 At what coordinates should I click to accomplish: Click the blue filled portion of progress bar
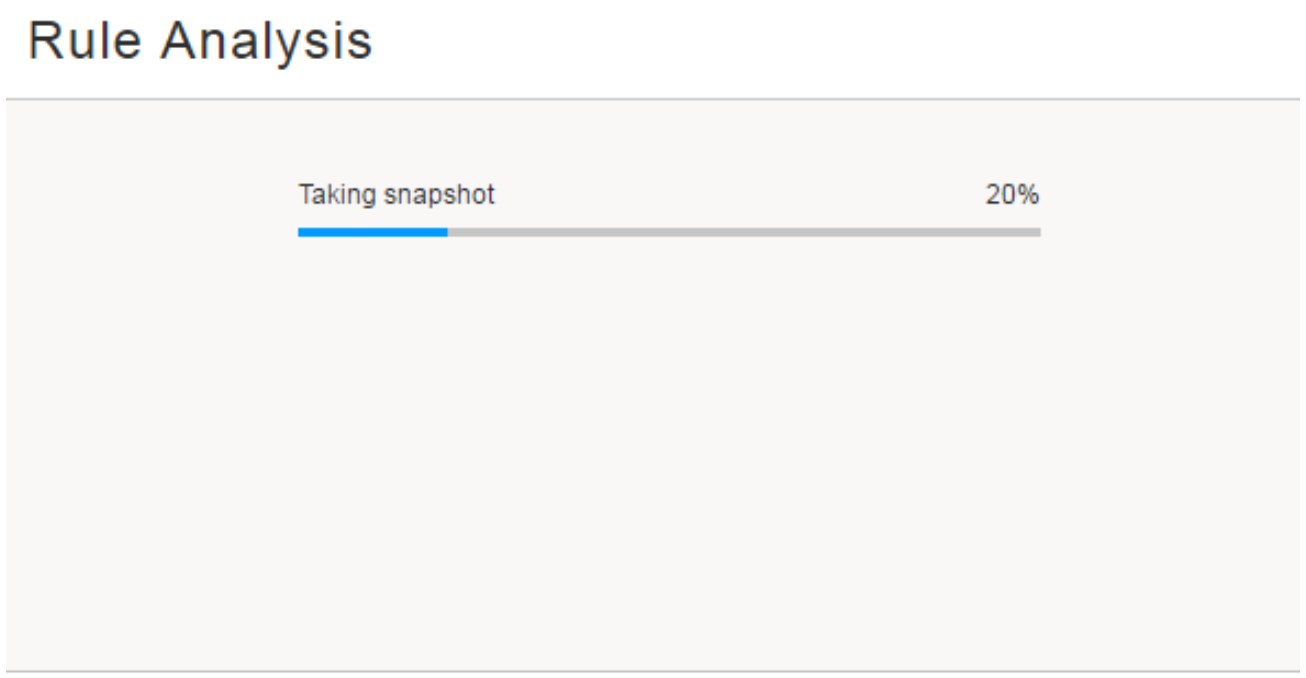click(372, 232)
